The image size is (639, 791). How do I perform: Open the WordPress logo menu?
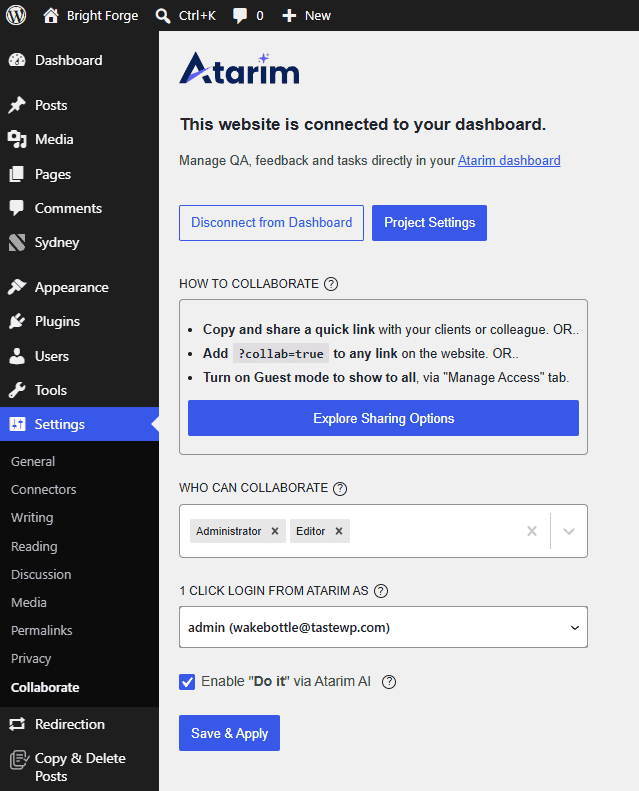[x=16, y=15]
